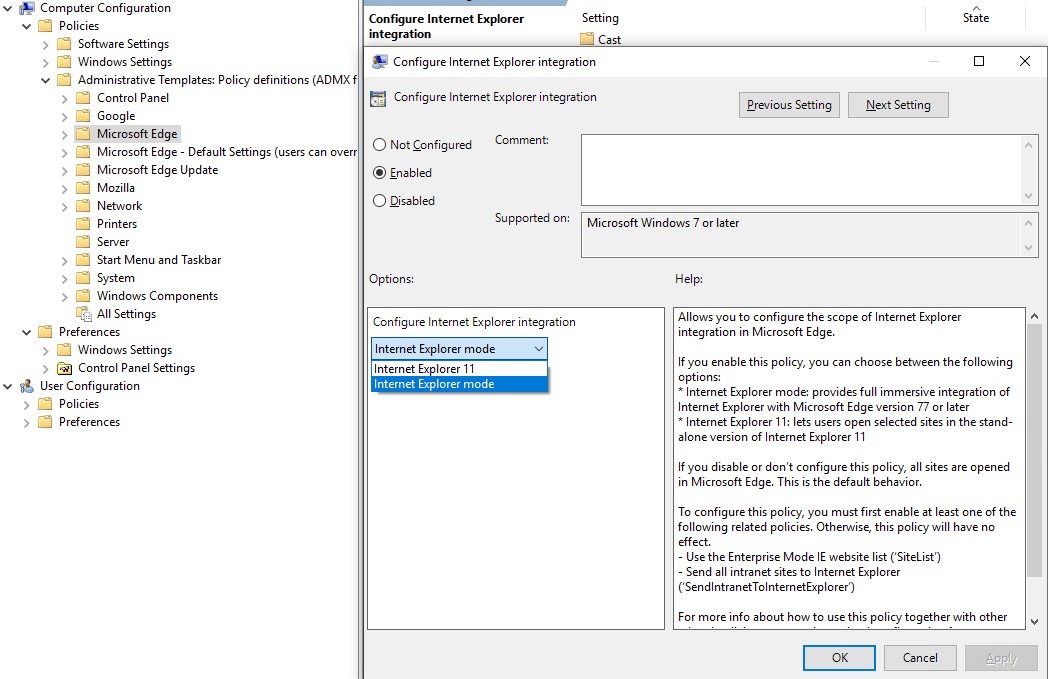Click the Mozilla folder icon
This screenshot has width=1048, height=679.
click(83, 188)
